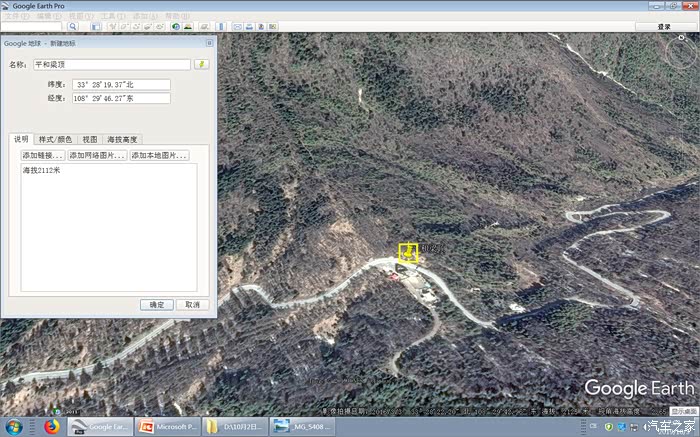Close the 新建地标 dialog with its X button

tap(209, 43)
